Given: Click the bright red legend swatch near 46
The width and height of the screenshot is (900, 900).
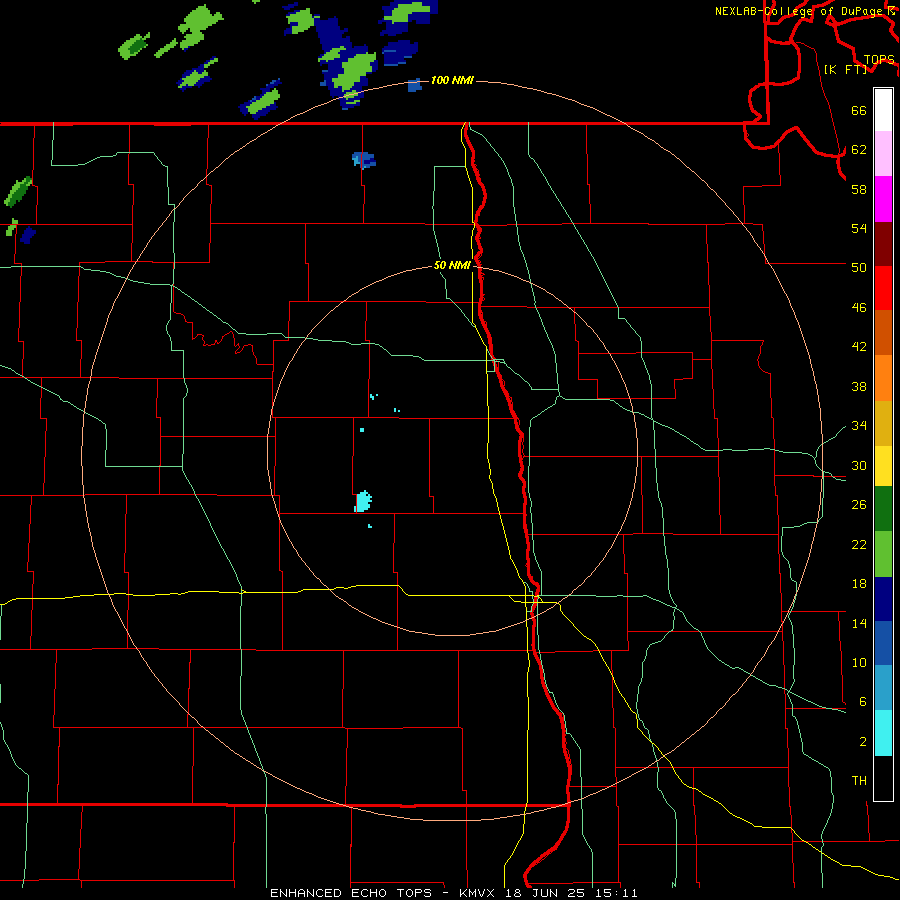Looking at the screenshot, I should (x=883, y=288).
